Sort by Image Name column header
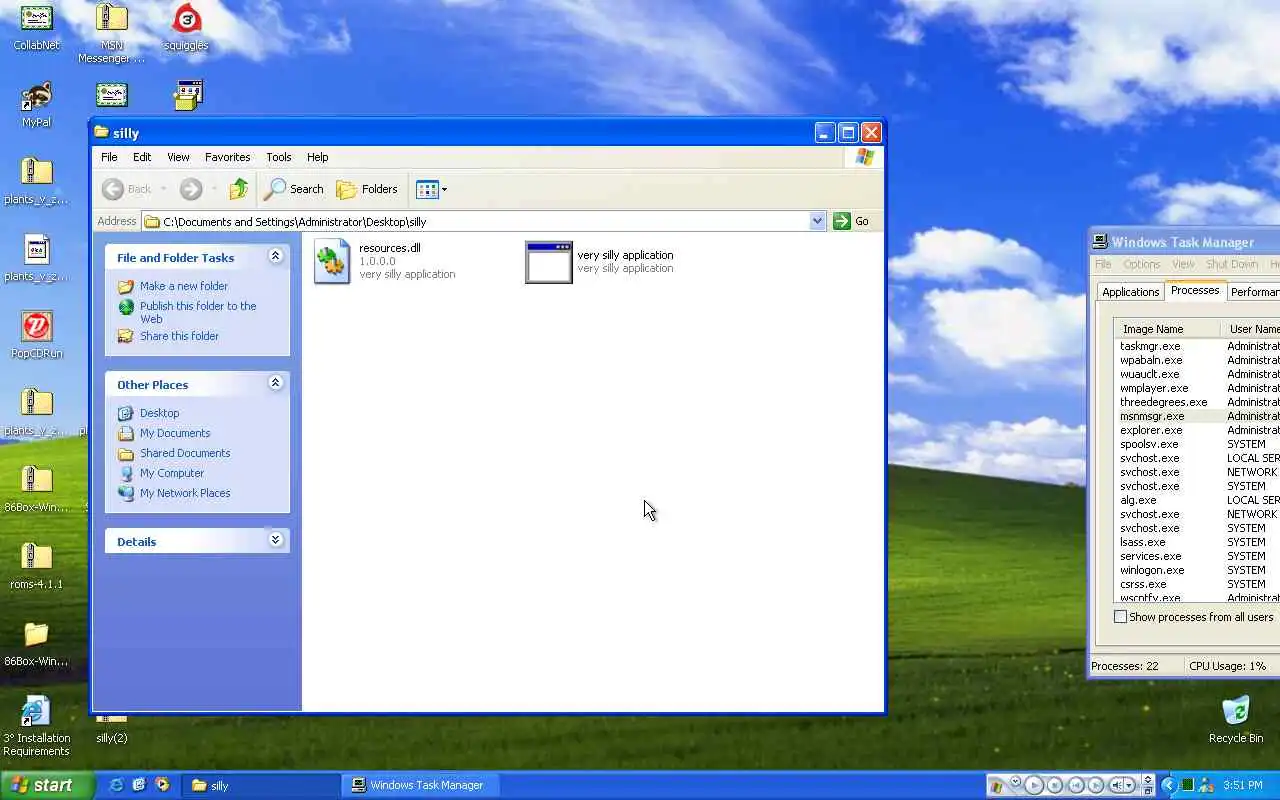Viewport: 1280px width, 800px height. click(x=1167, y=329)
